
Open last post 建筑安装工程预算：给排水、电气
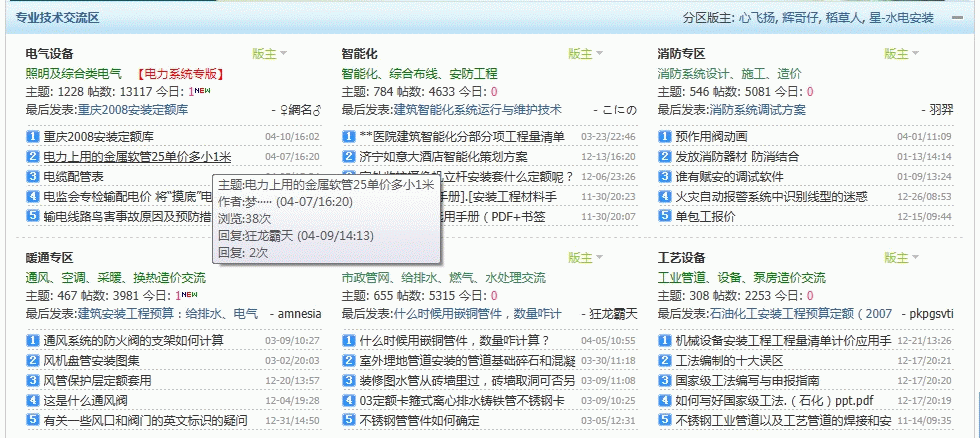(168, 314)
